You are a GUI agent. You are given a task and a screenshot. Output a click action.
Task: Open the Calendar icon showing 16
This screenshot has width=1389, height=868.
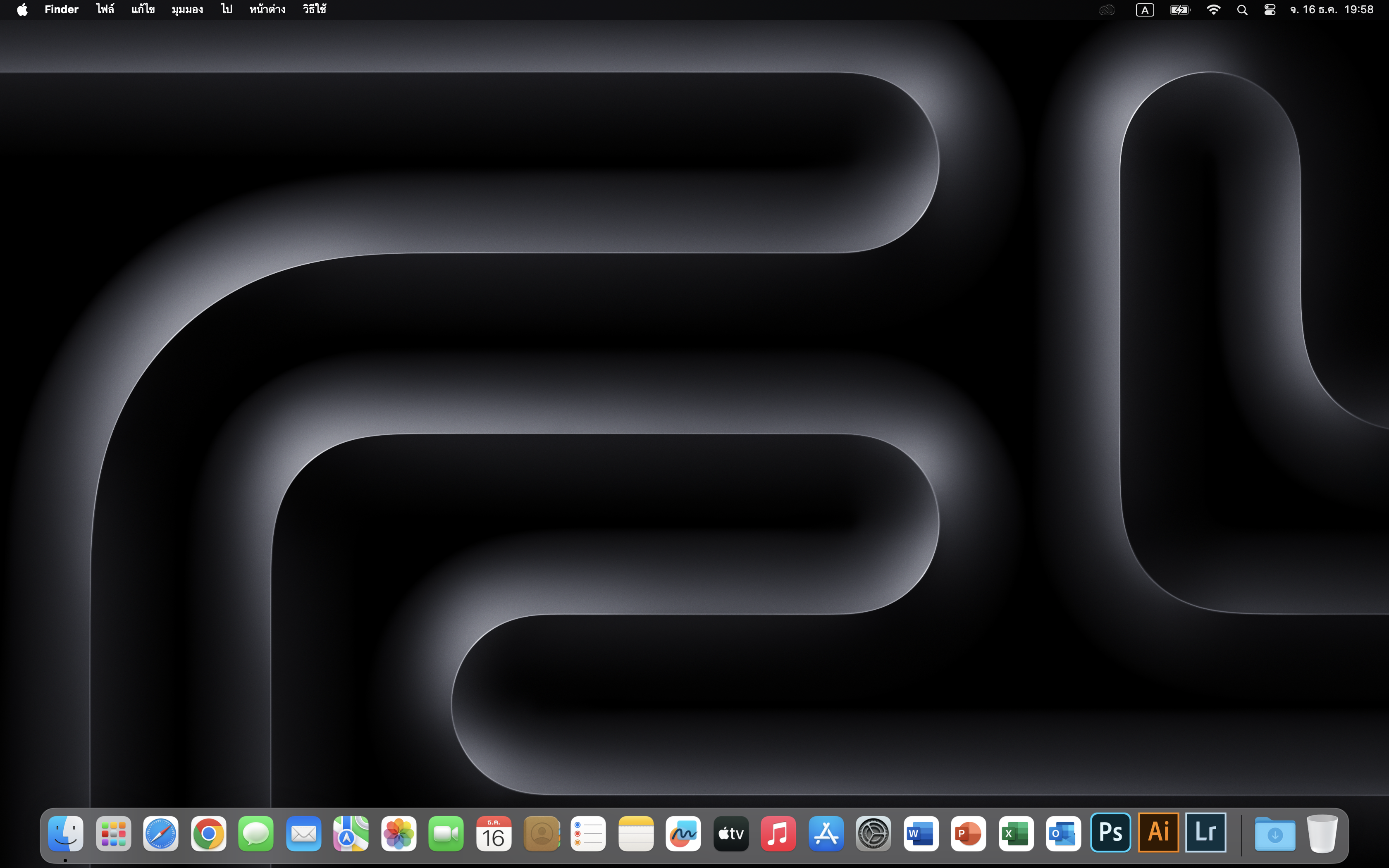(494, 833)
